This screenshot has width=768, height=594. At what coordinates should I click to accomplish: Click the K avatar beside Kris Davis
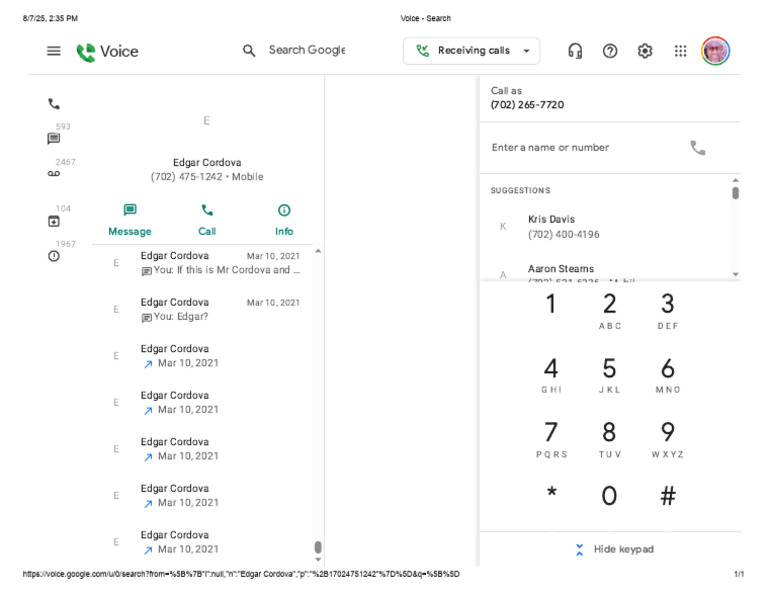point(503,226)
